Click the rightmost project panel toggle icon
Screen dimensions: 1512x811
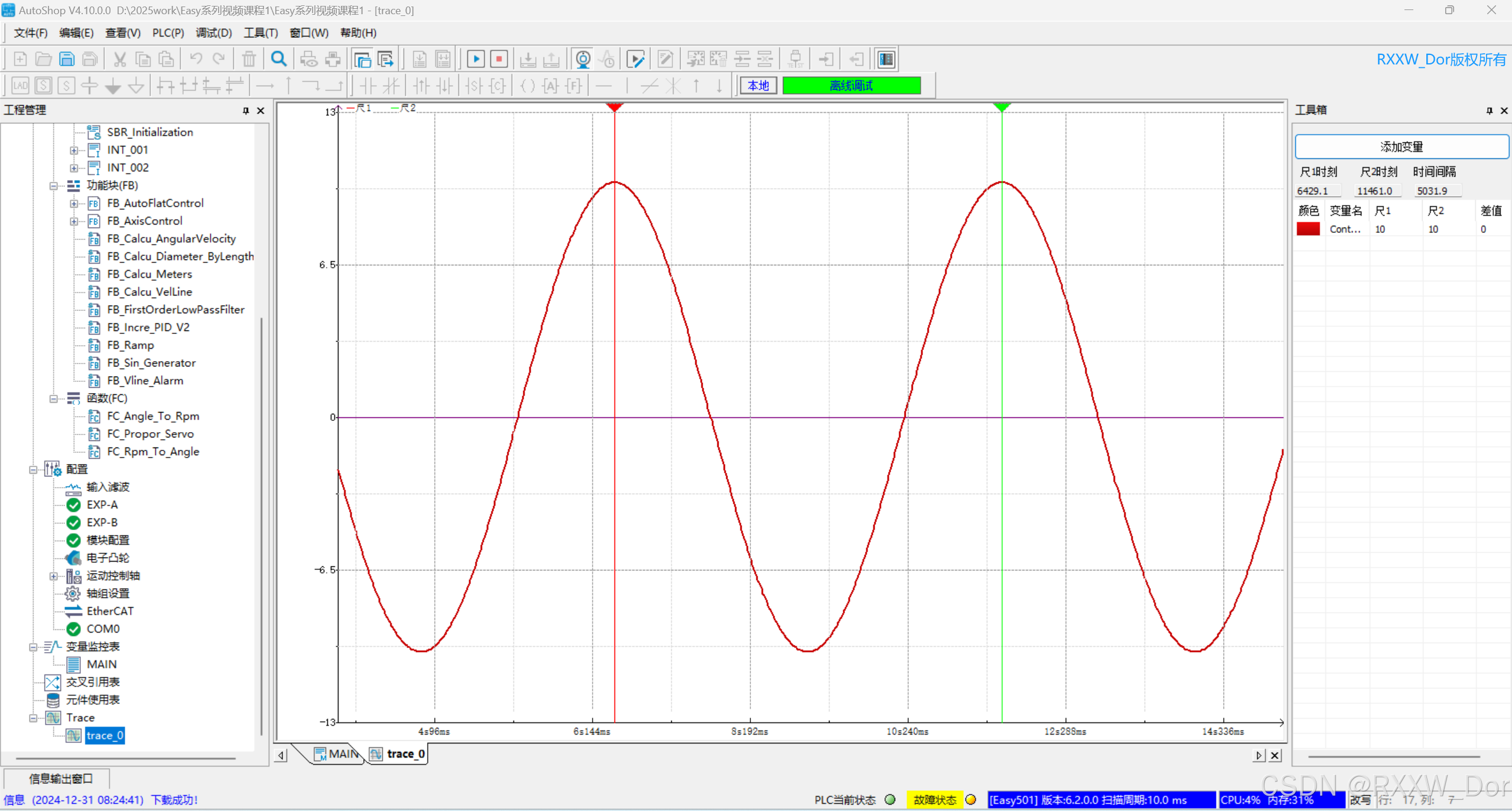click(886, 59)
